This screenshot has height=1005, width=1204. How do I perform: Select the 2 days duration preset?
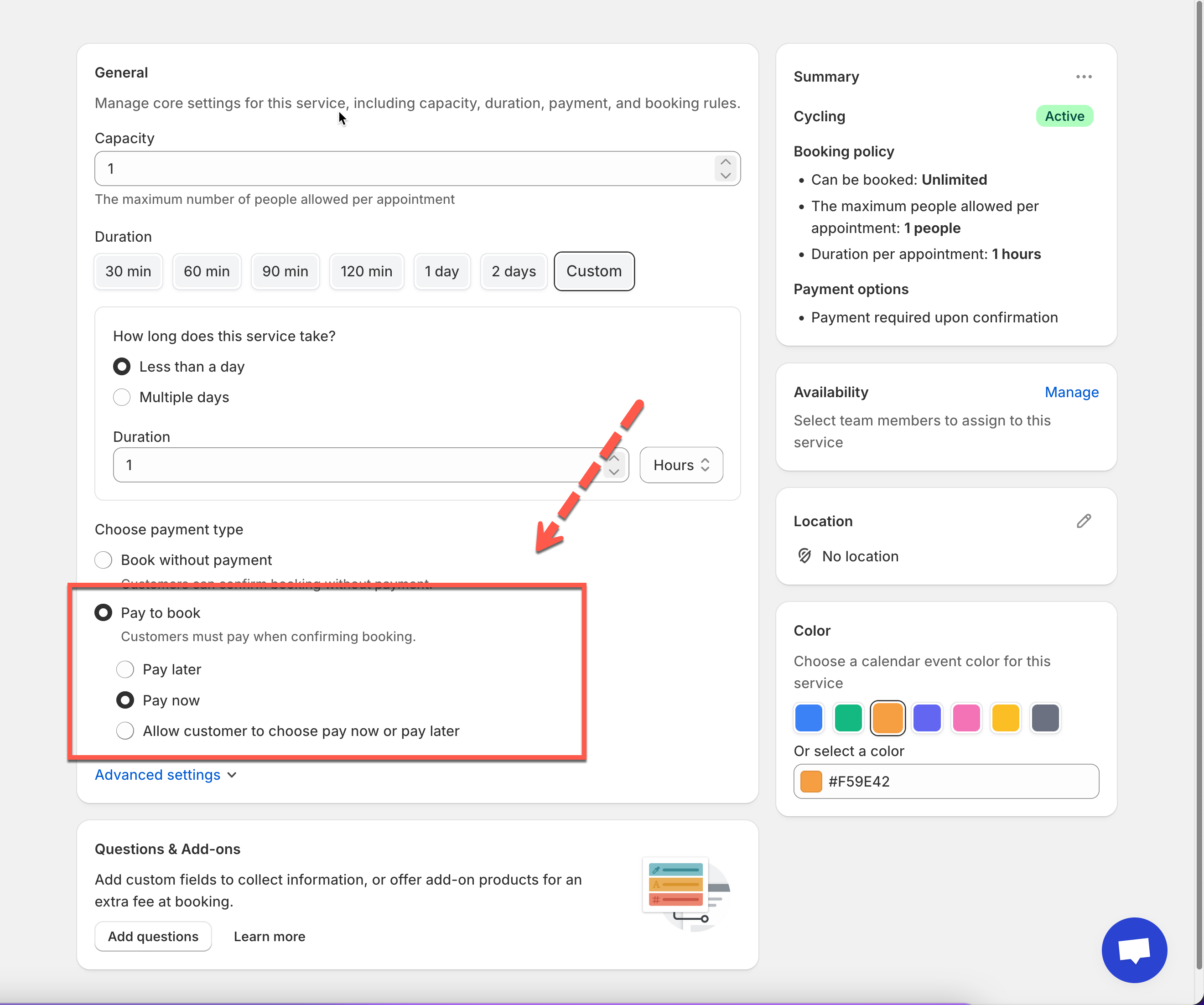click(513, 271)
